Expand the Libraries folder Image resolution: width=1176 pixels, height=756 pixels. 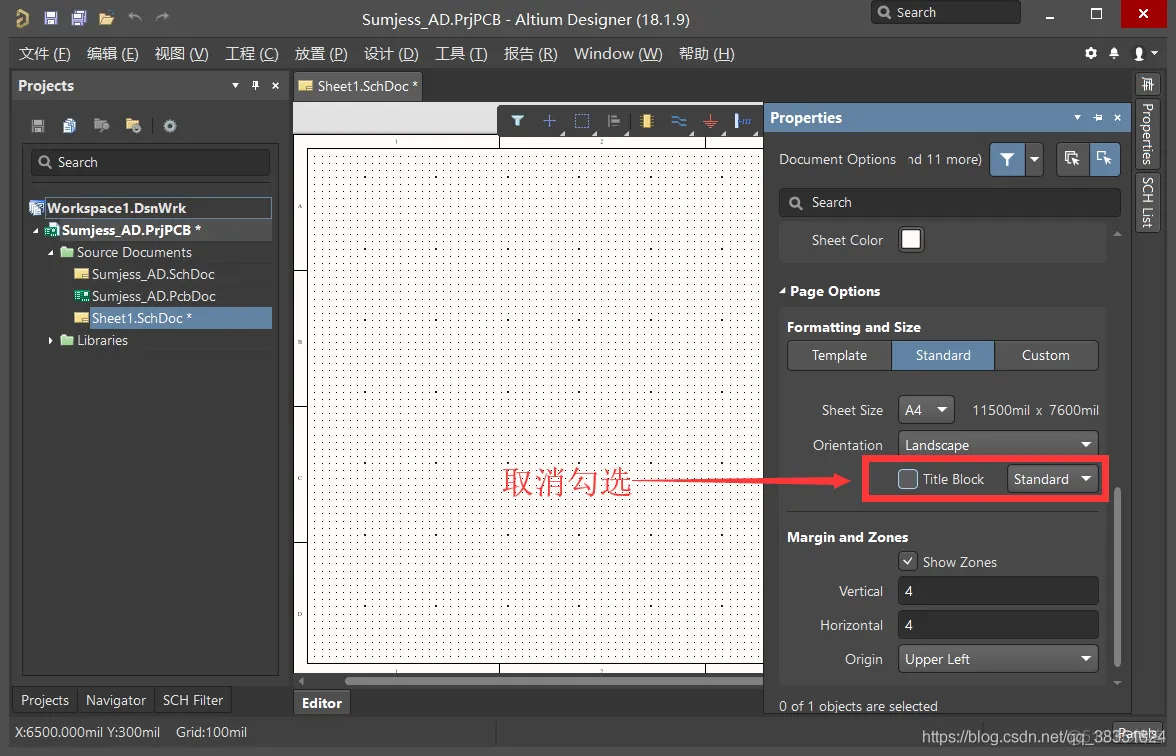pyautogui.click(x=50, y=340)
